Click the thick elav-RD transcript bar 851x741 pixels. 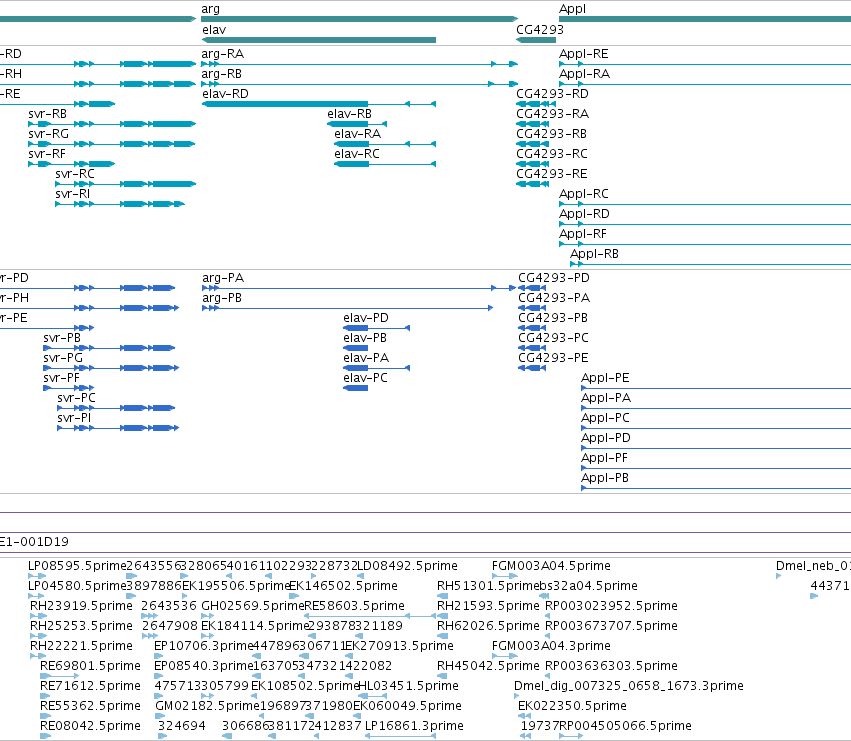285,104
